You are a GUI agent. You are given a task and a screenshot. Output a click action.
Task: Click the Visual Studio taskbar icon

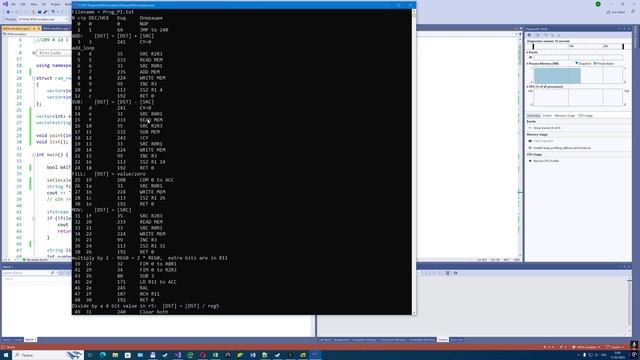[178, 355]
